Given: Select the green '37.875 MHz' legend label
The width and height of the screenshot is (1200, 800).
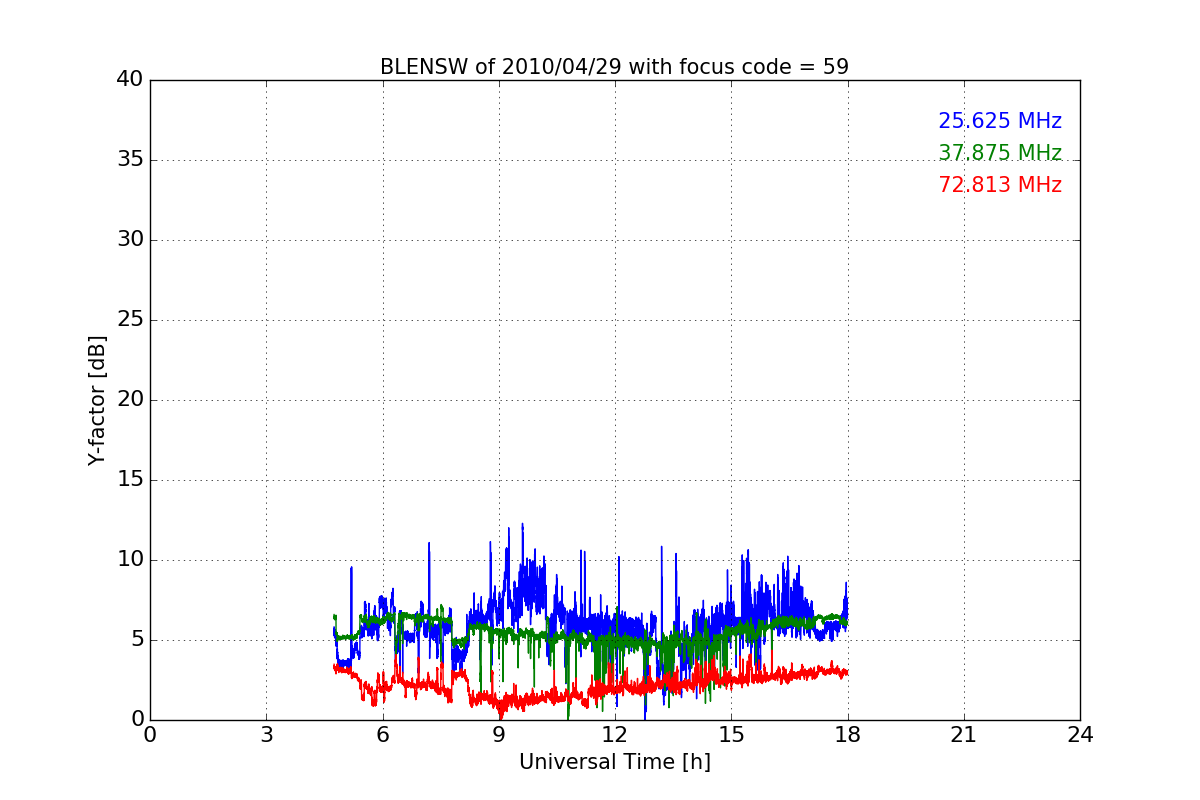Looking at the screenshot, I should (1000, 153).
